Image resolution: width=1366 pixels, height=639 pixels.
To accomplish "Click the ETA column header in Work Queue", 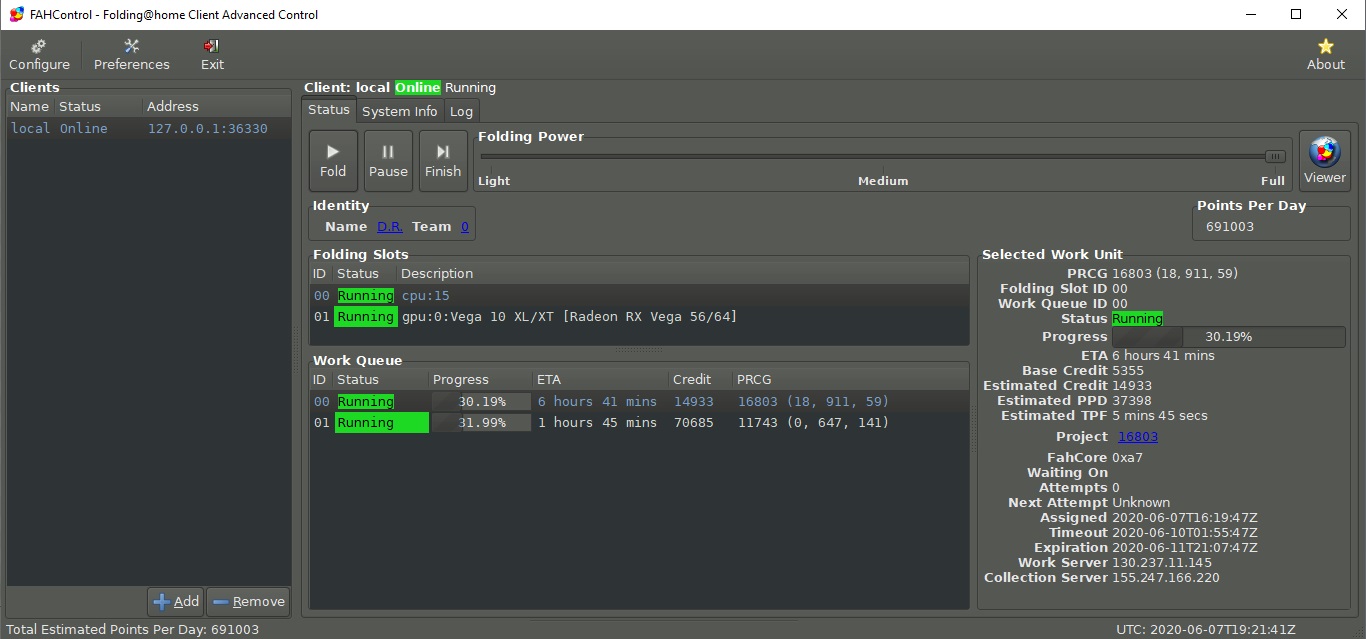I will [x=600, y=380].
